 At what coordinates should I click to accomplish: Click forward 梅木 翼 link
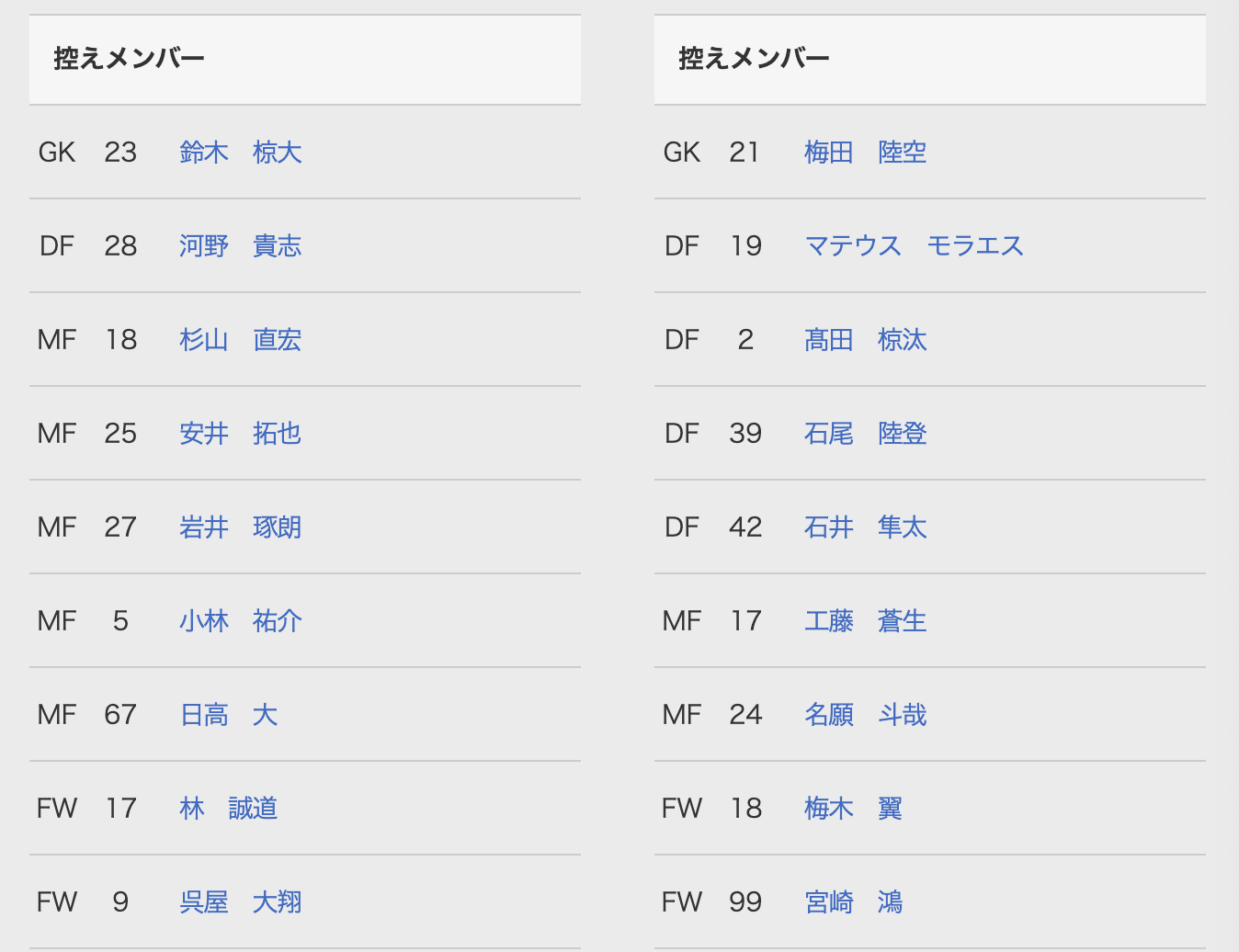(x=854, y=809)
